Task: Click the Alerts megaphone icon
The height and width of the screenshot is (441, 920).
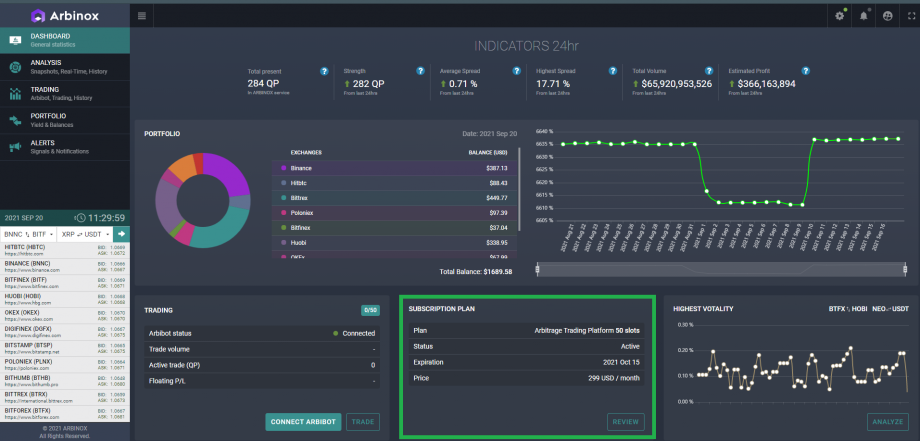Action: [15, 147]
